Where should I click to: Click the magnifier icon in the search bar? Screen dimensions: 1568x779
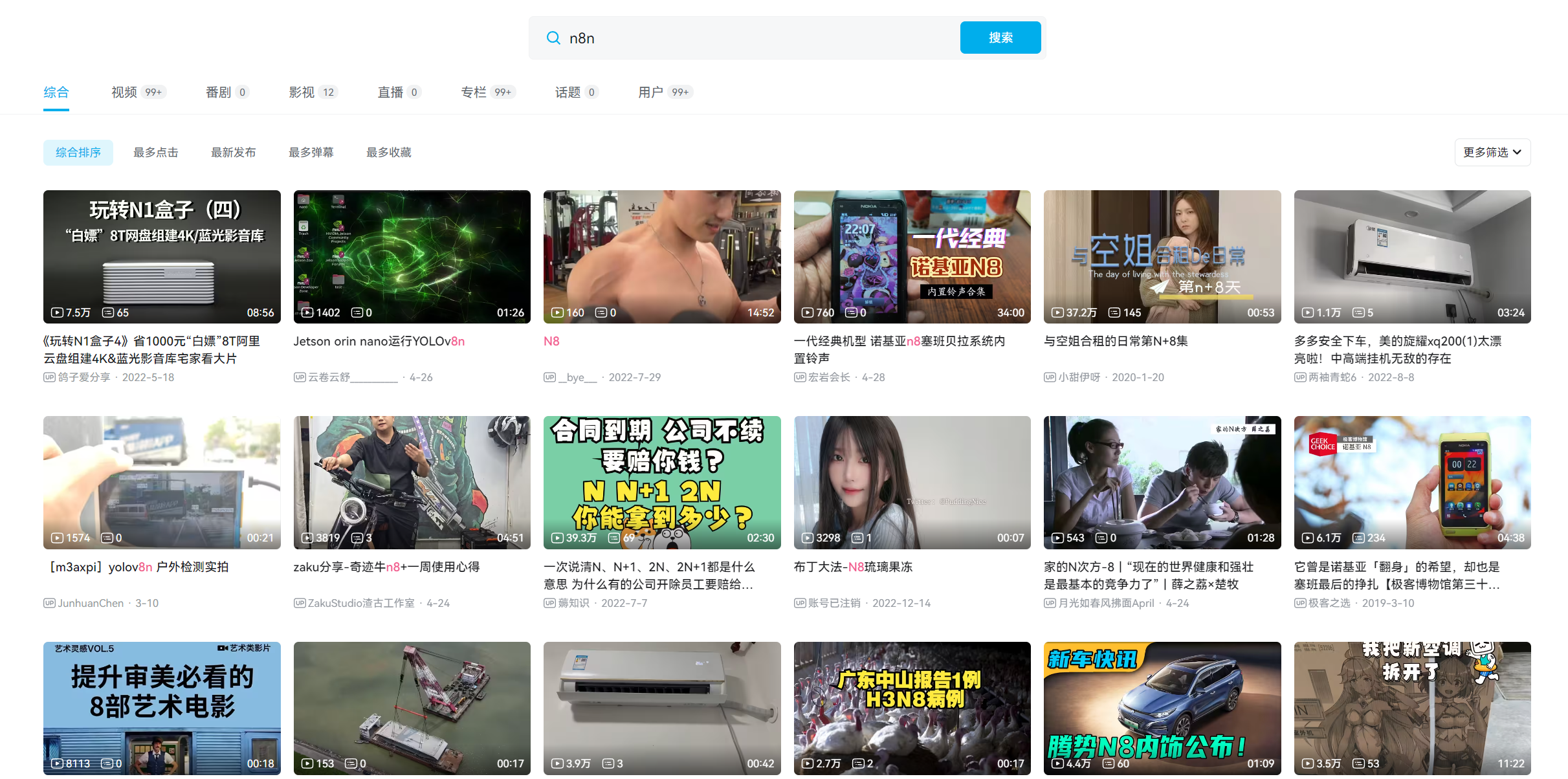click(554, 38)
